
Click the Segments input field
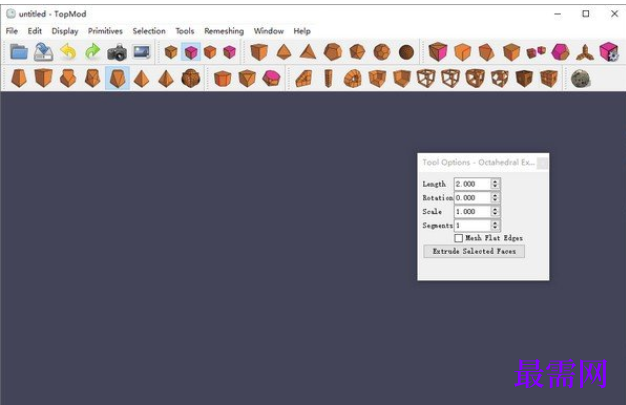point(473,225)
